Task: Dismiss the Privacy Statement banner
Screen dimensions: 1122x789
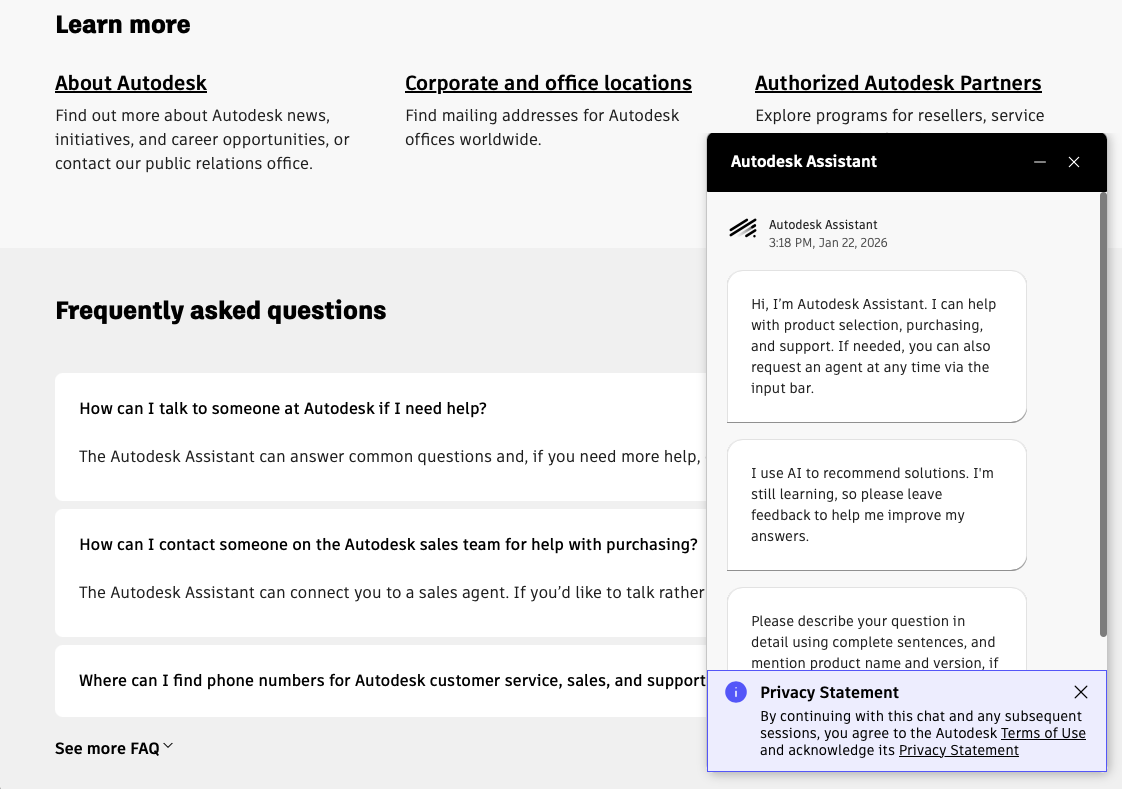Action: point(1080,692)
